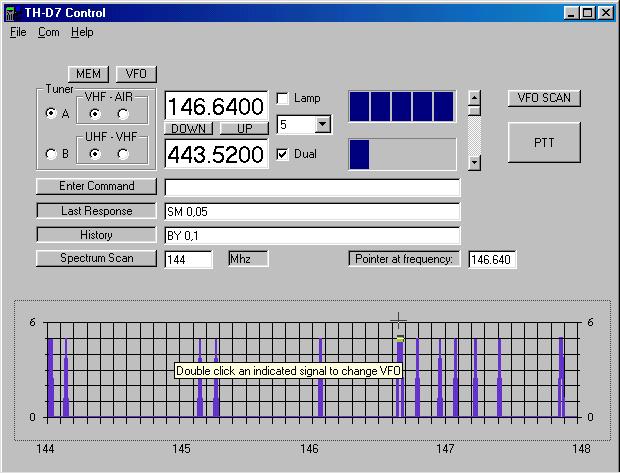620x474 pixels.
Task: Click the TH-D7 Control title bar app icon
Action: tap(12, 13)
